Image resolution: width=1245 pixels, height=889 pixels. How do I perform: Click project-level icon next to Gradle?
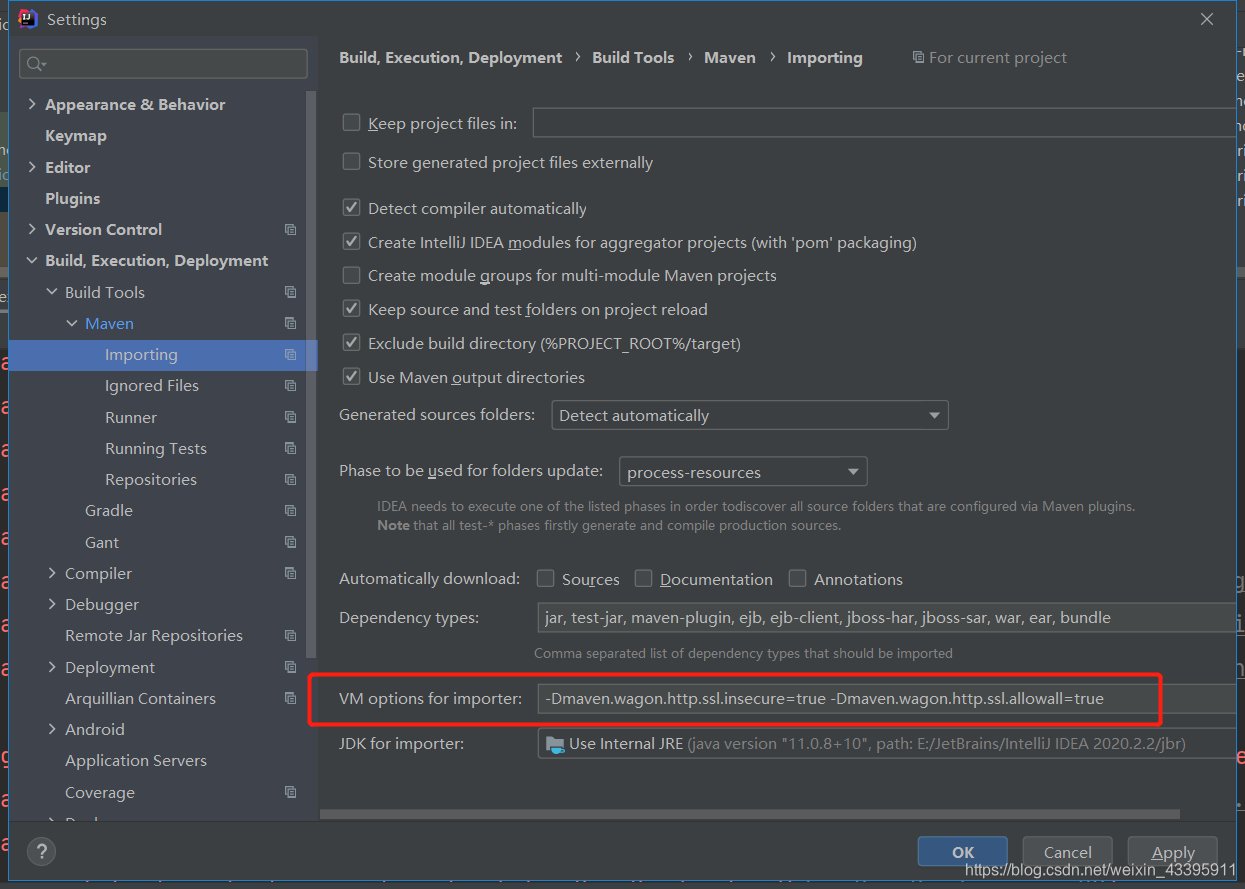[x=290, y=510]
